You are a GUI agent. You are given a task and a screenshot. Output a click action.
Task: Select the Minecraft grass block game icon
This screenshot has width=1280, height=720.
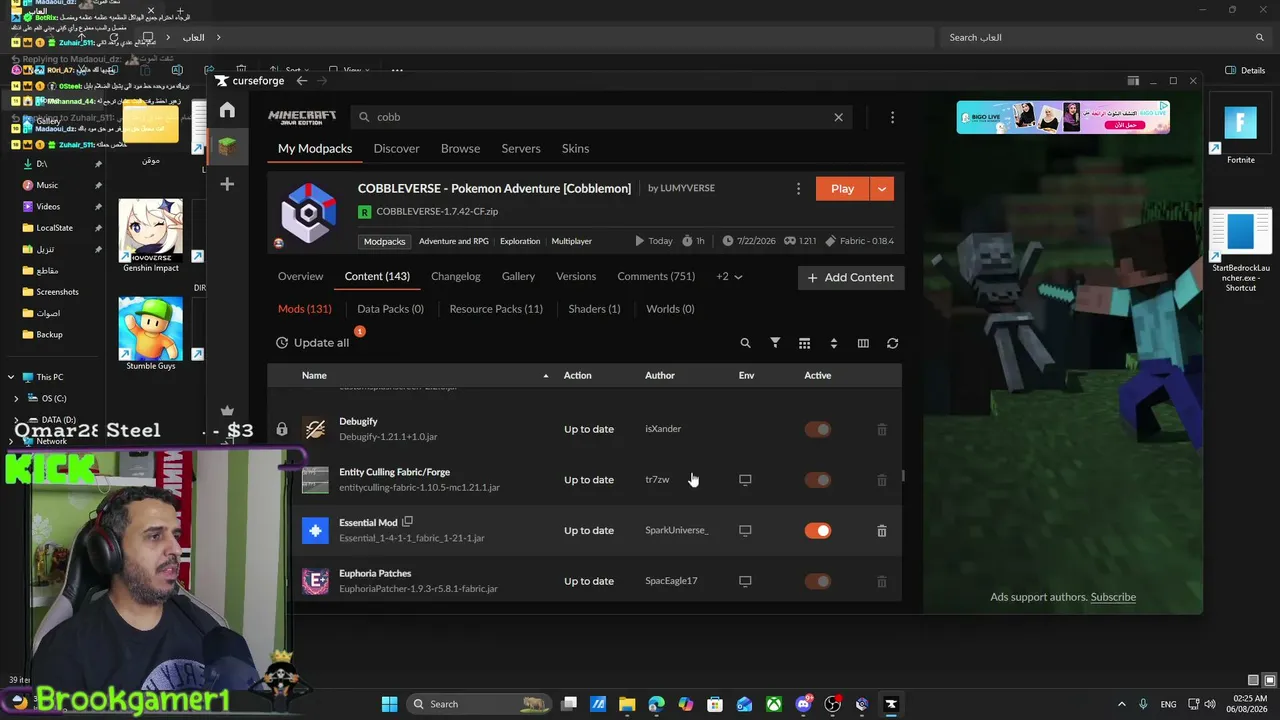point(227,147)
